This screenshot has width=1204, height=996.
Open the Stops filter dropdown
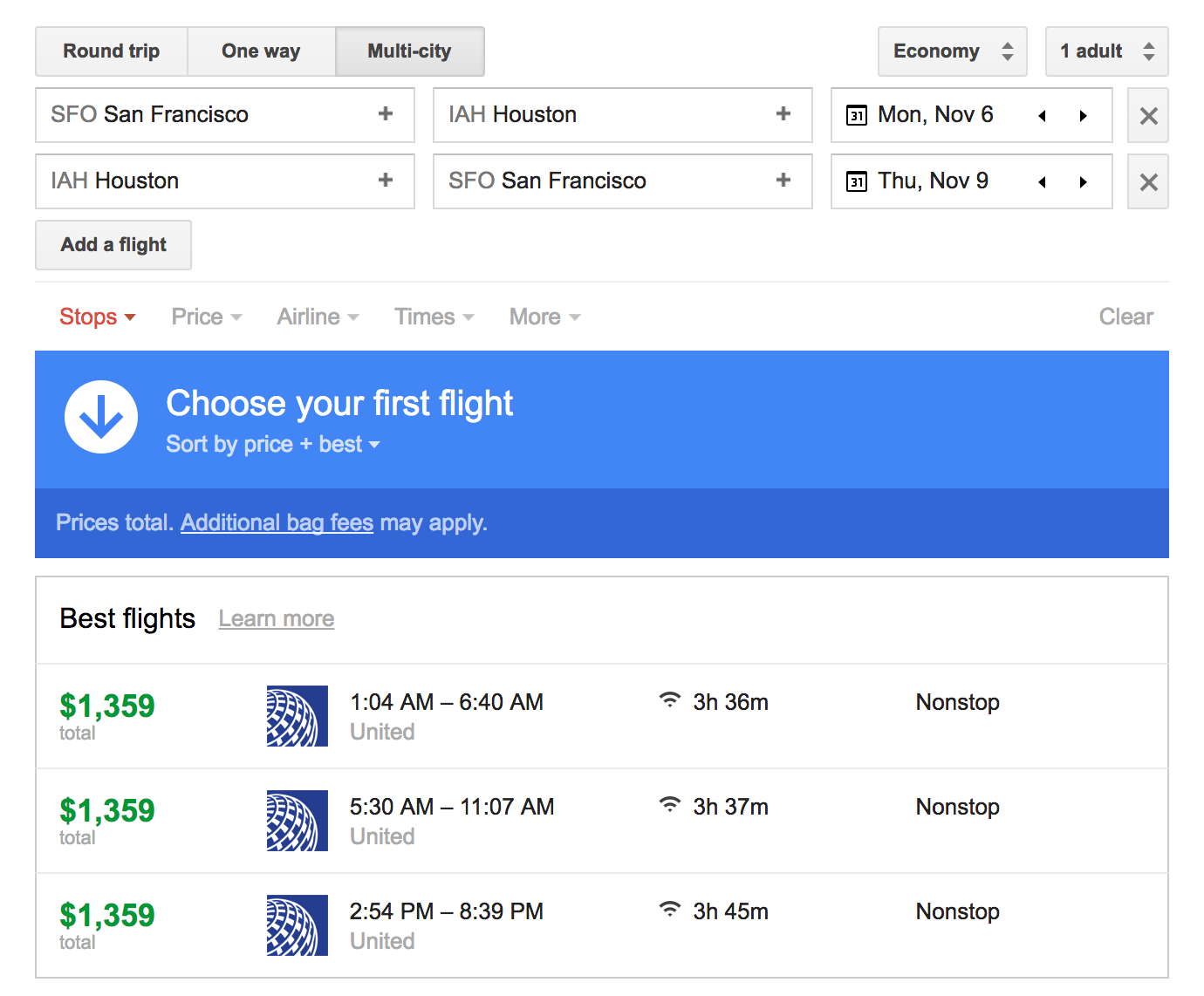[x=97, y=317]
